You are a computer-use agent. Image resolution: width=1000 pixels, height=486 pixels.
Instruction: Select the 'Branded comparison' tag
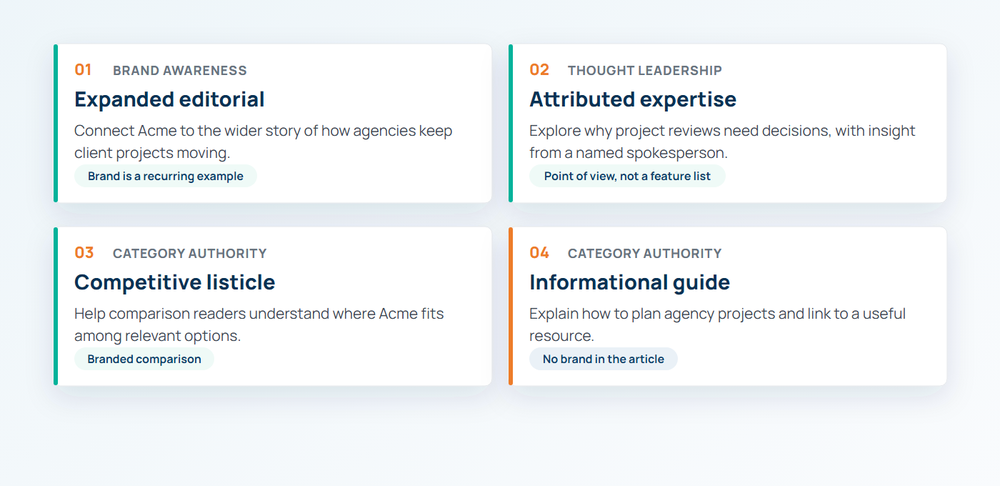[x=144, y=359]
